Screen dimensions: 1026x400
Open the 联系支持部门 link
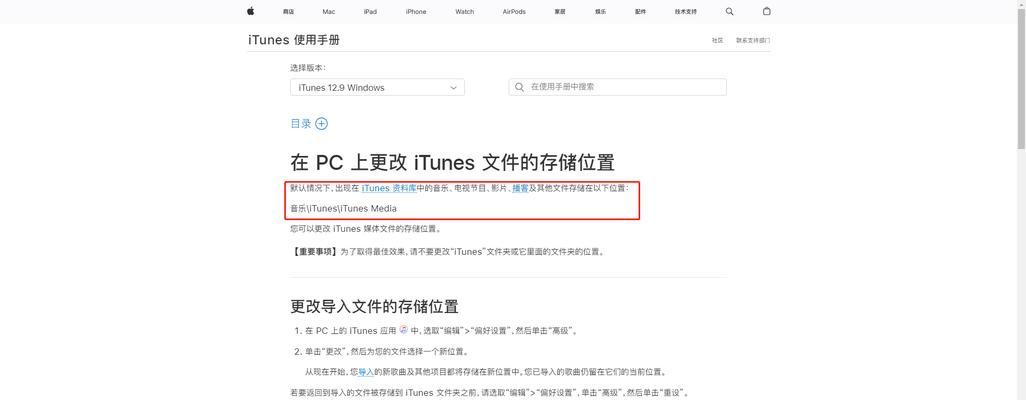(753, 41)
